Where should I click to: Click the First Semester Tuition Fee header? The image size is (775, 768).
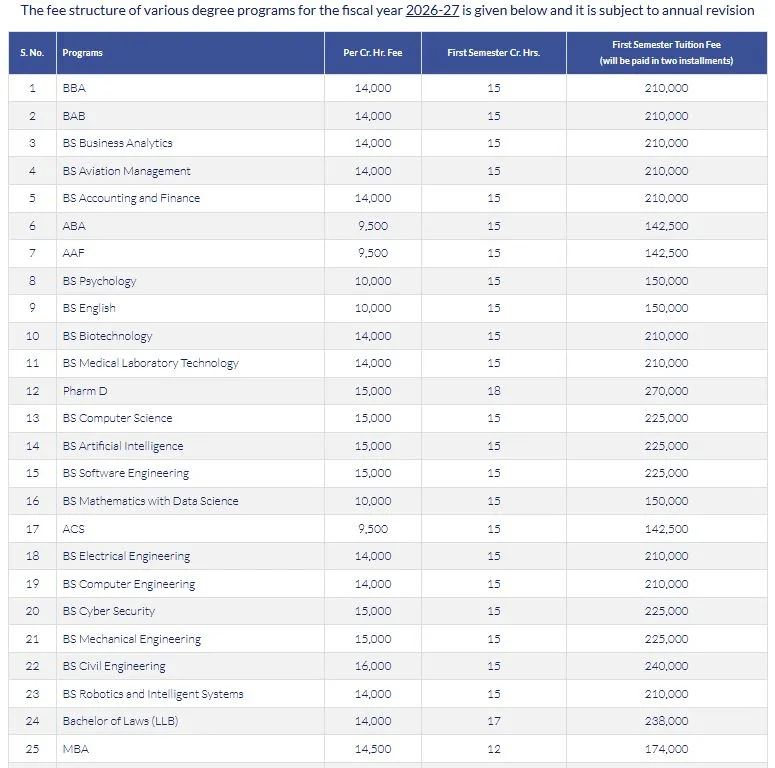666,52
